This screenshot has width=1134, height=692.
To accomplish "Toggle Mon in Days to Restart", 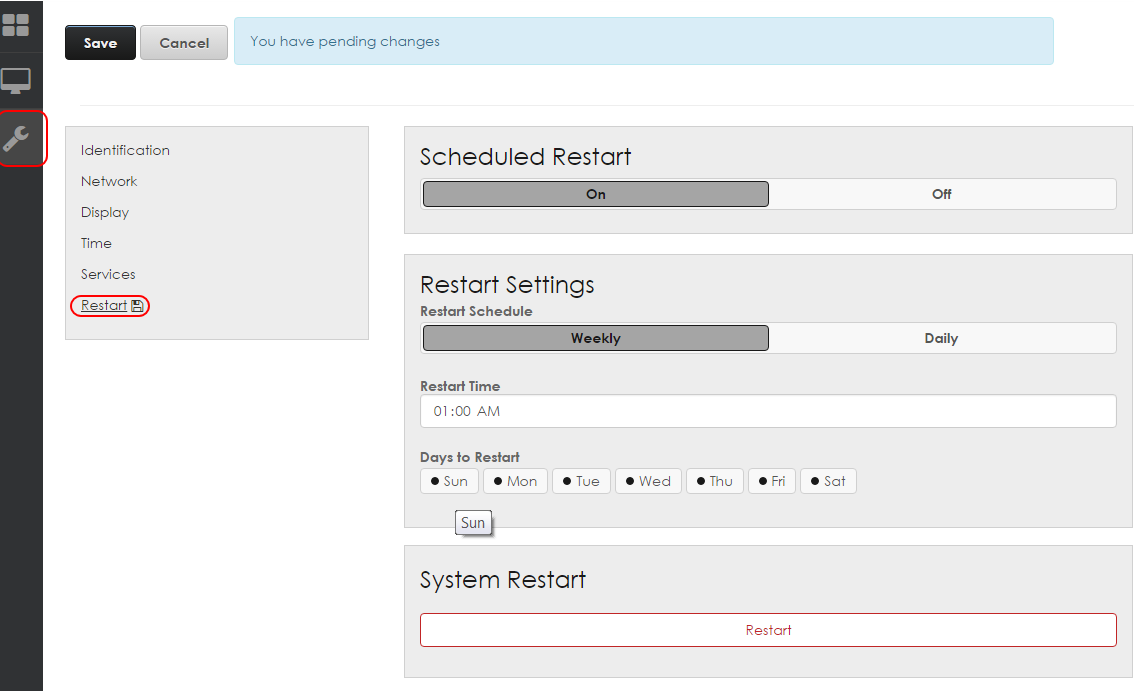I will click(515, 481).
